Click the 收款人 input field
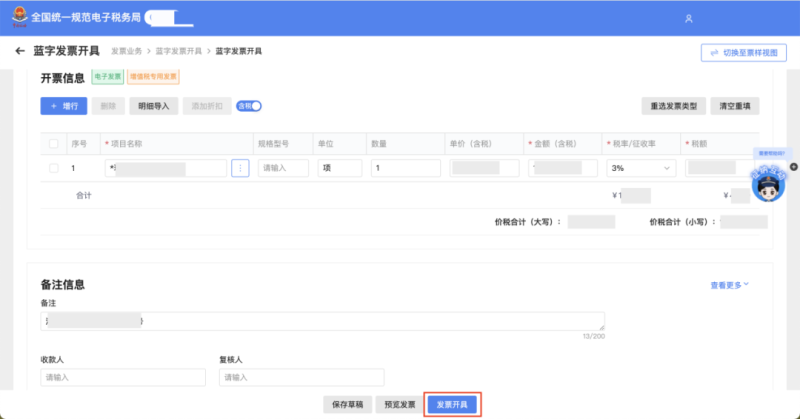 (x=123, y=378)
